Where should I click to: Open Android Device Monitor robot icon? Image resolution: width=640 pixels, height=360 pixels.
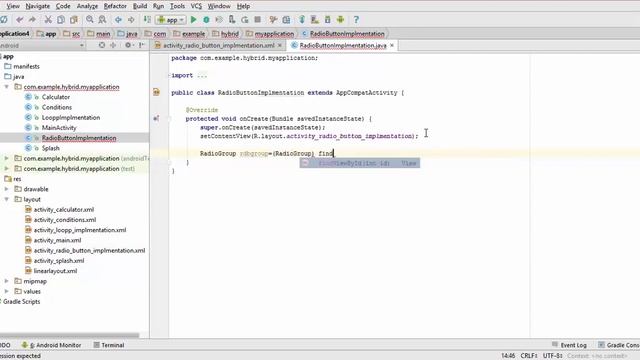click(340, 20)
